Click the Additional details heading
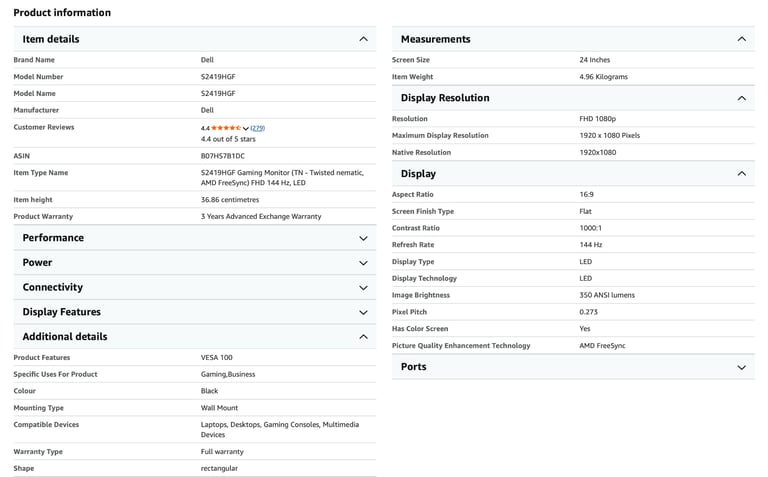Image resolution: width=768 pixels, height=477 pixels. pos(65,336)
